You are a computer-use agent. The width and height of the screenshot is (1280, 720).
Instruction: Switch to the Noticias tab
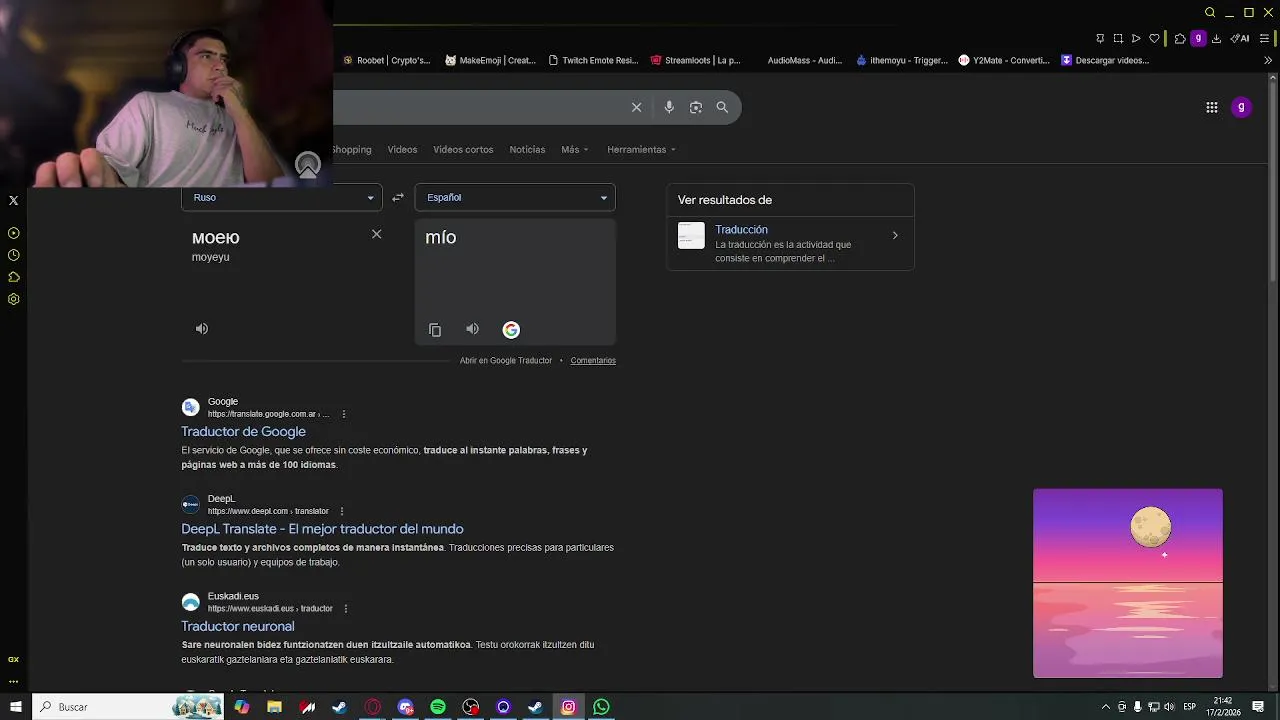tap(527, 149)
